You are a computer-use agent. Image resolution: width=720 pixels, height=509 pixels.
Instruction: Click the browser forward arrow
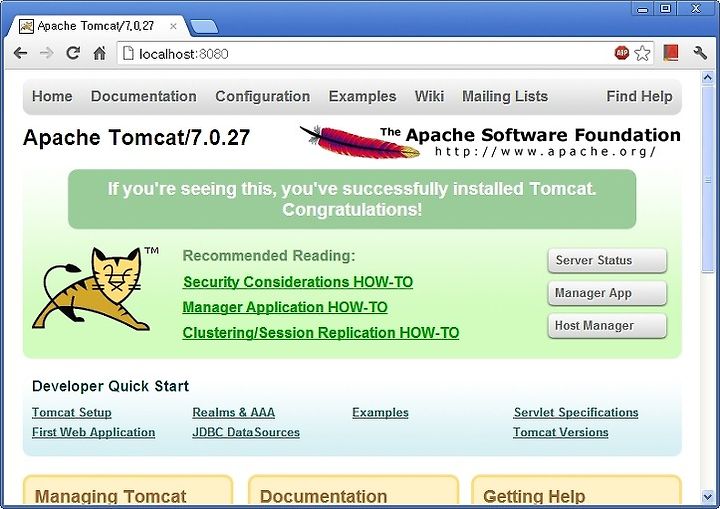(x=46, y=53)
